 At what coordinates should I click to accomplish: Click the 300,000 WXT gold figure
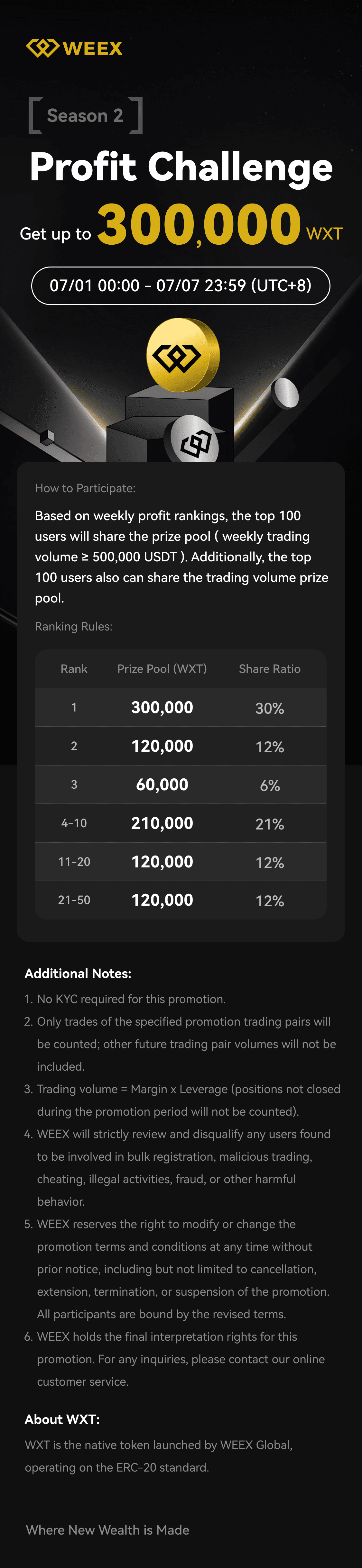point(199,225)
